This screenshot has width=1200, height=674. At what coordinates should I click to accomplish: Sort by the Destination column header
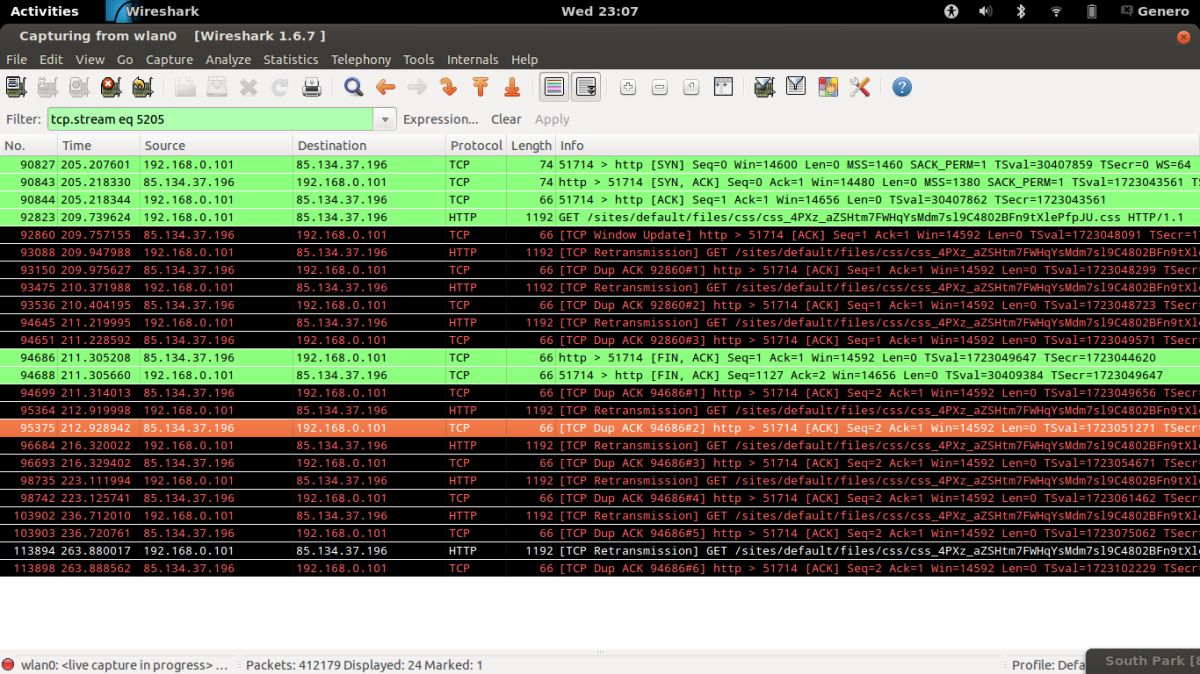(368, 145)
